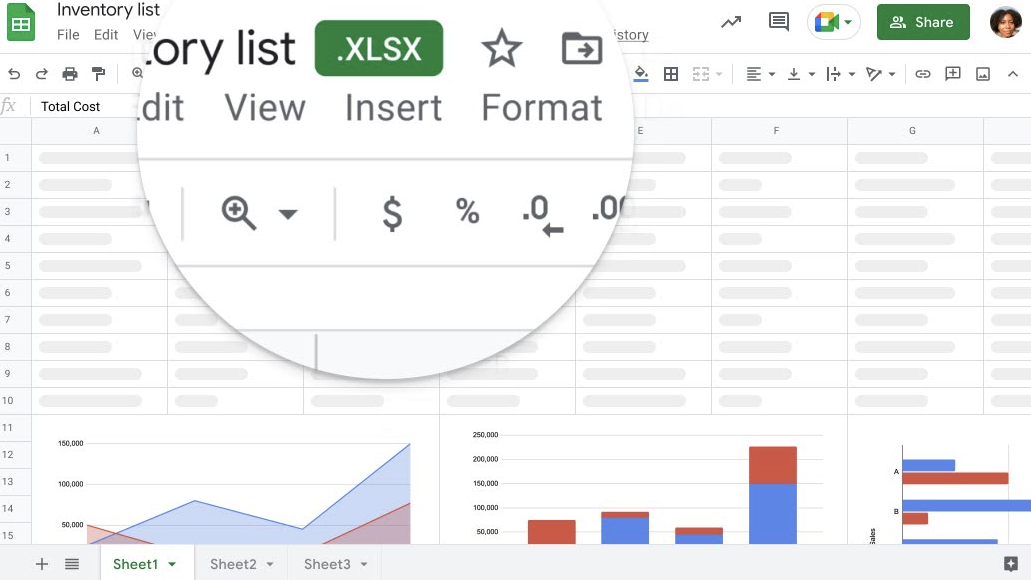Image resolution: width=1031 pixels, height=580 pixels.
Task: Open the File menu
Action: [x=68, y=34]
